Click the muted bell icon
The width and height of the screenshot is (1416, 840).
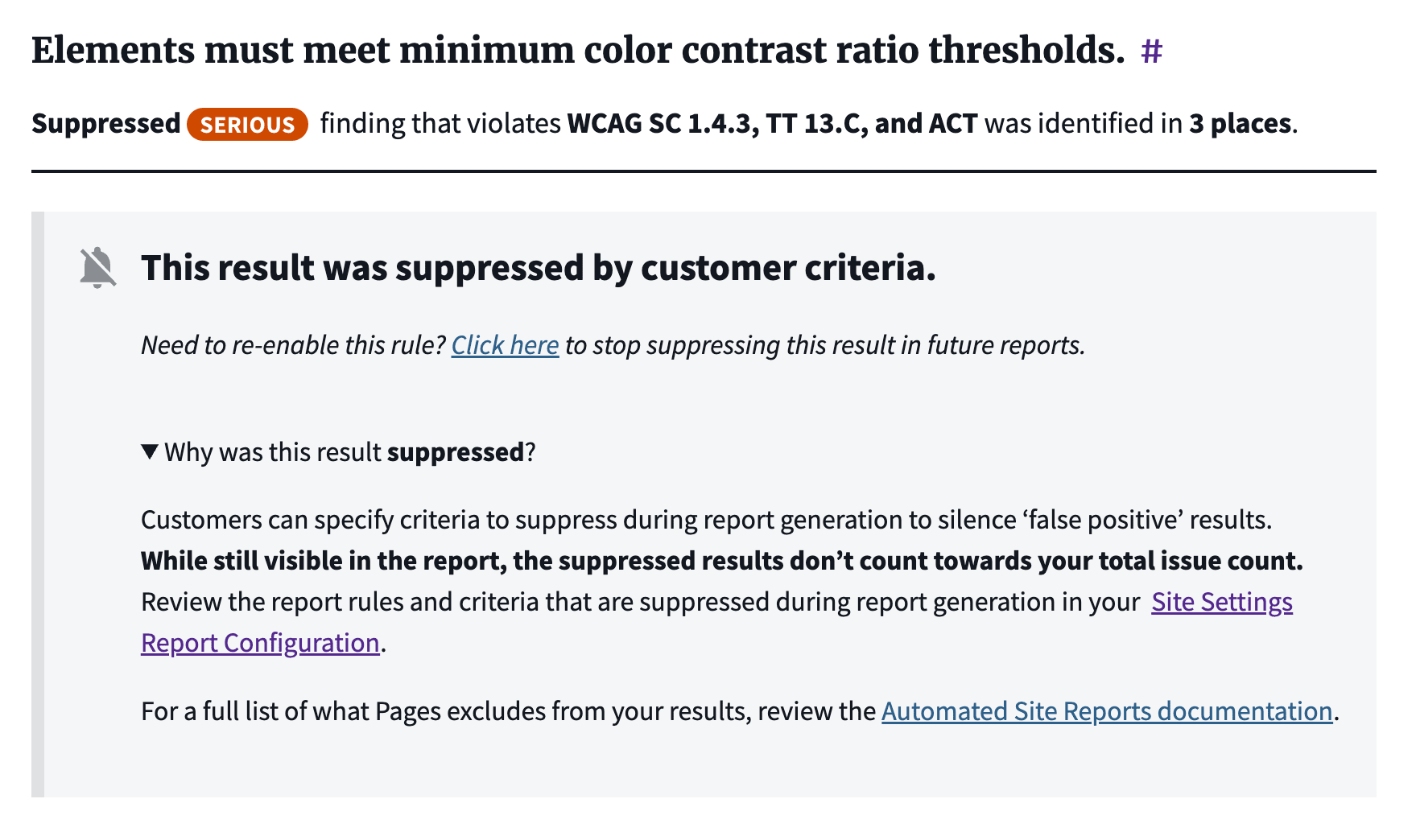click(x=97, y=268)
